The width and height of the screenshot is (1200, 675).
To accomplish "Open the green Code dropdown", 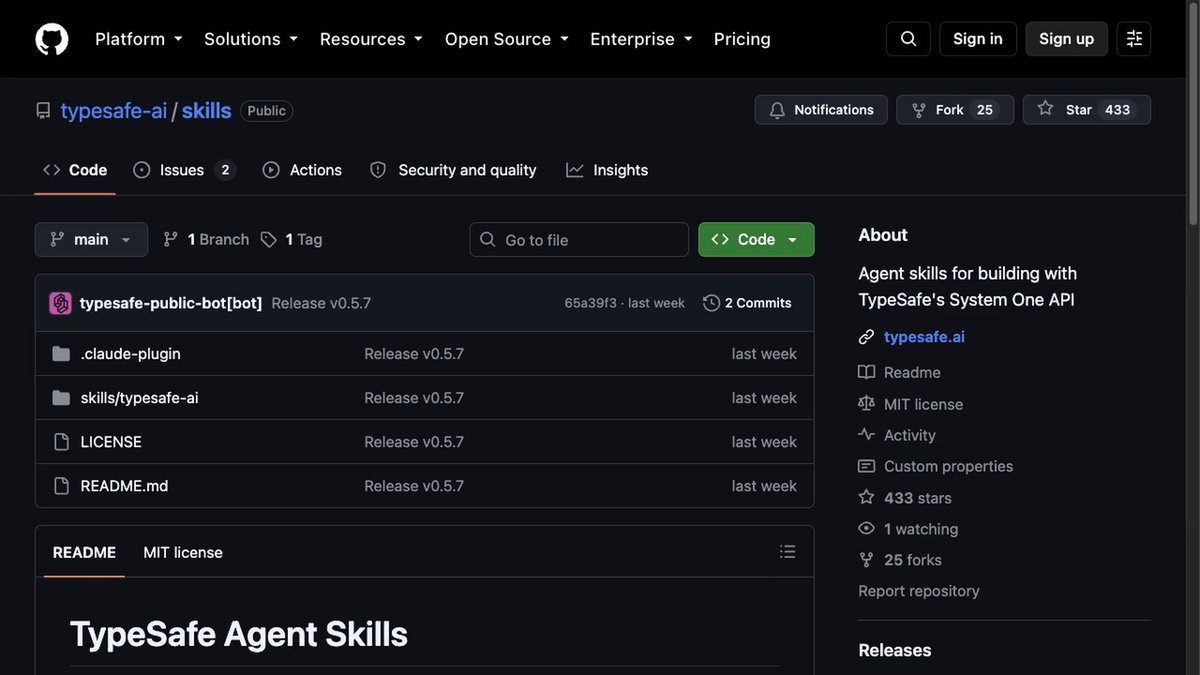I will click(x=756, y=239).
